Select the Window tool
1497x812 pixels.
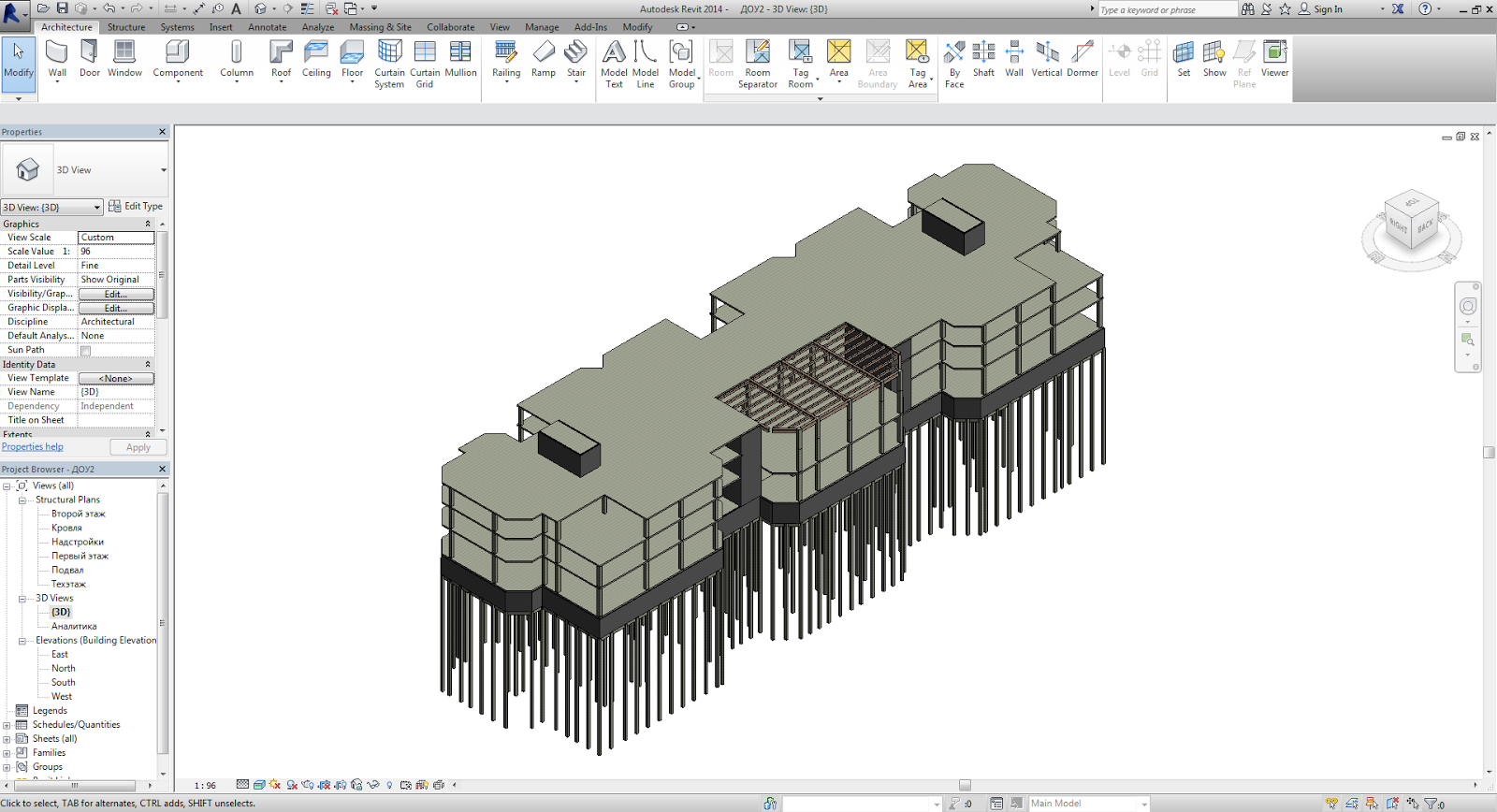pyautogui.click(x=124, y=60)
